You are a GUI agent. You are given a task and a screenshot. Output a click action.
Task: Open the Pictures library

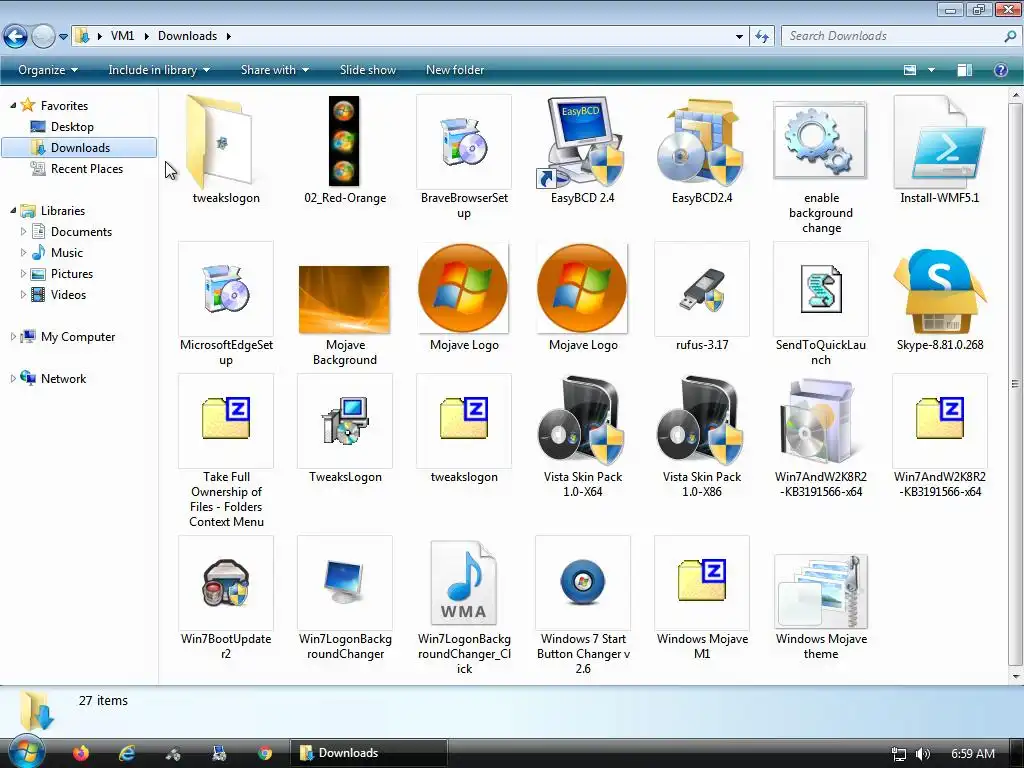click(x=72, y=274)
